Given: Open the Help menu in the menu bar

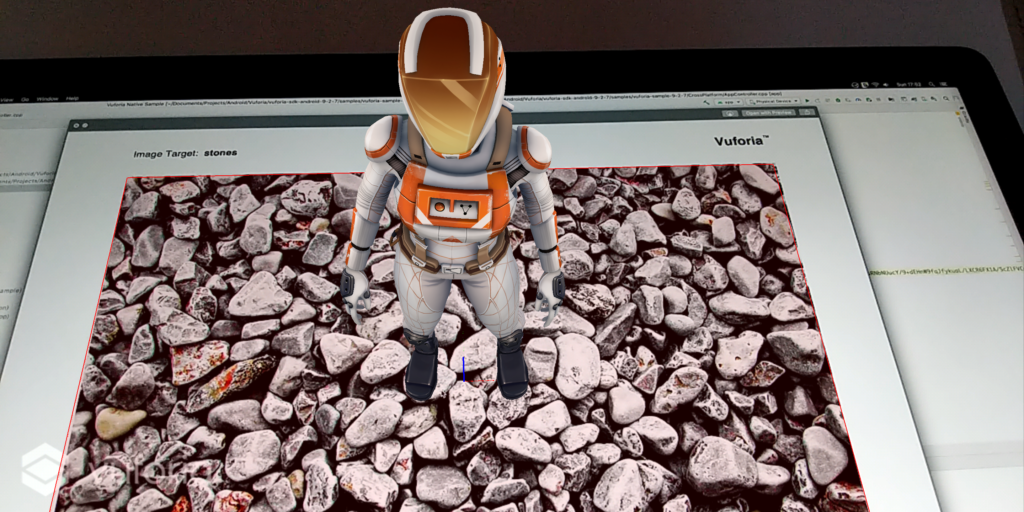Looking at the screenshot, I should coord(72,99).
